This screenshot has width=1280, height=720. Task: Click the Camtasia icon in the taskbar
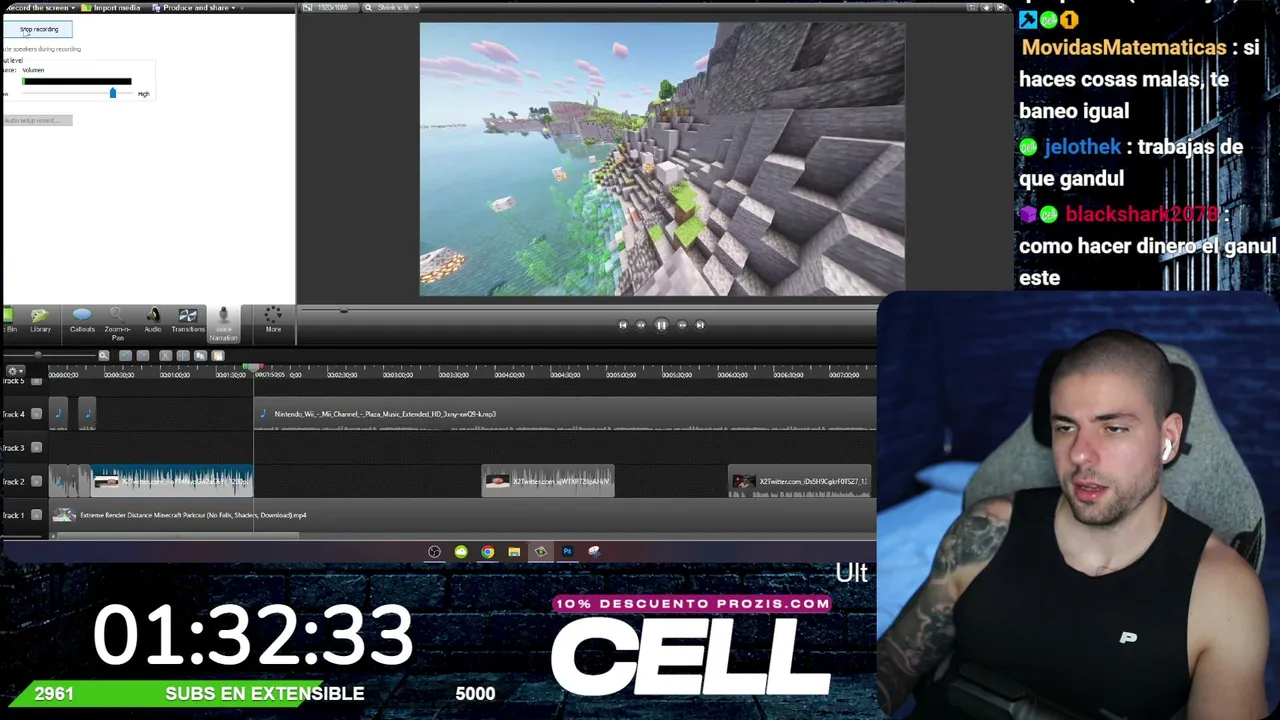click(x=541, y=552)
